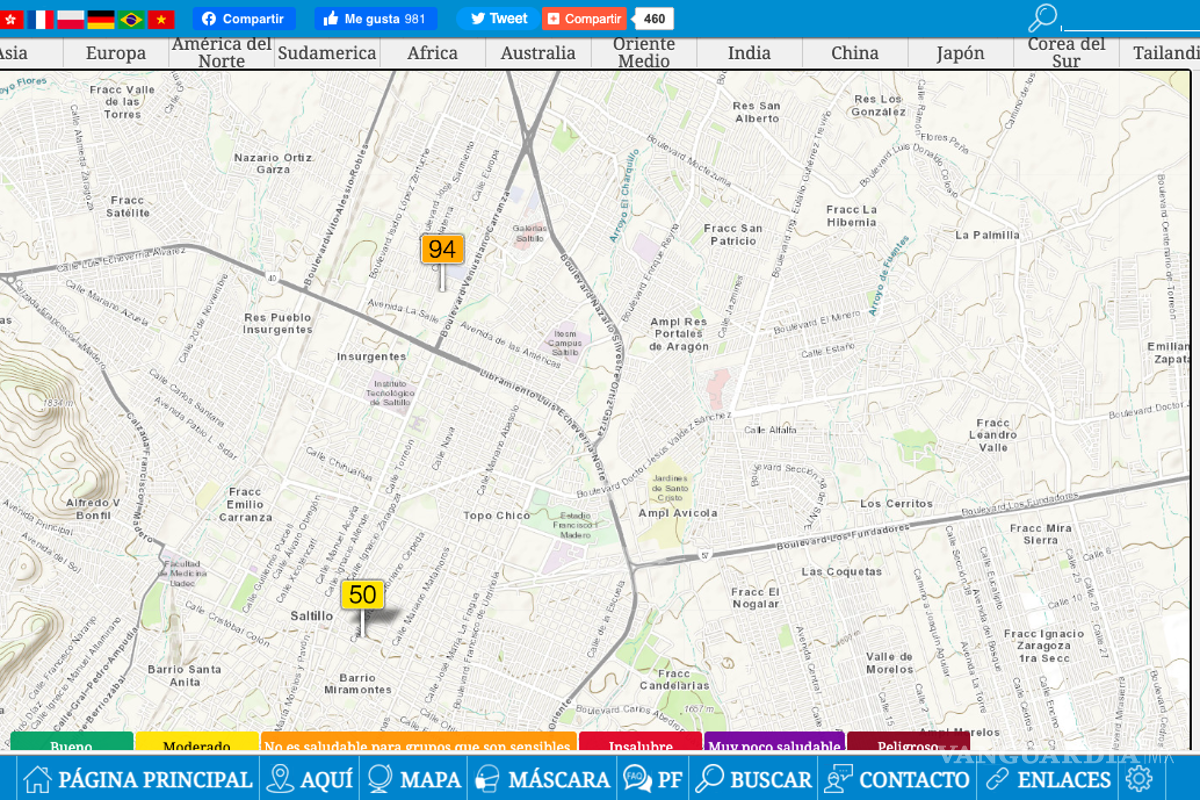This screenshot has width=1200, height=800.
Task: Share the page on Facebook with Compartir
Action: [244, 19]
